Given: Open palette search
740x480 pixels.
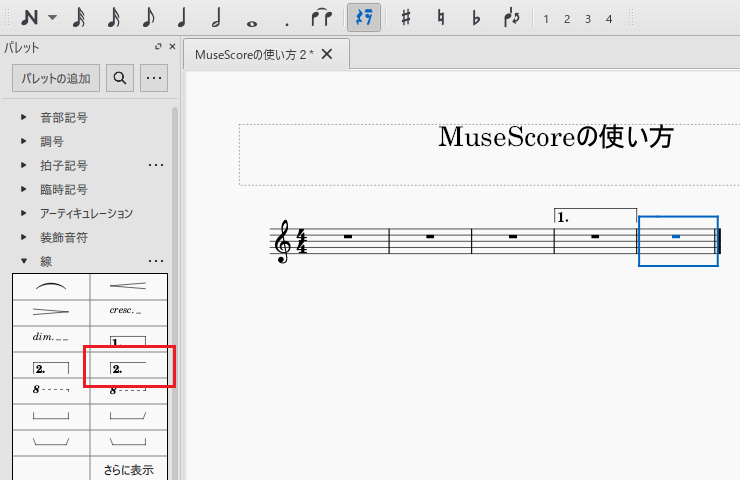Looking at the screenshot, I should tap(120, 78).
